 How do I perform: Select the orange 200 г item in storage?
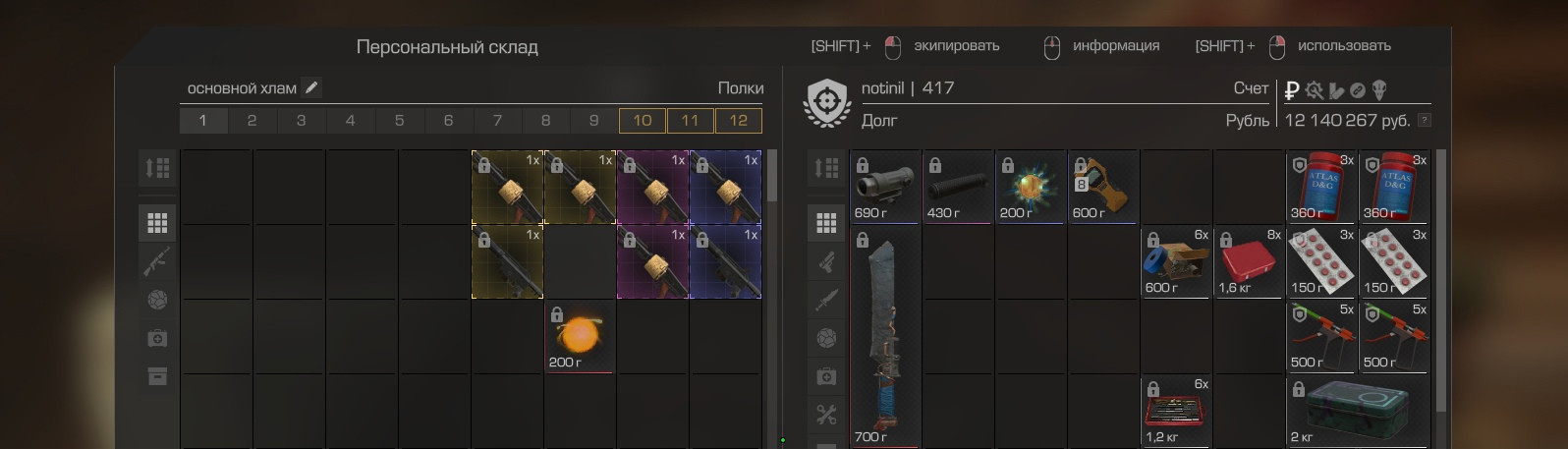[580, 337]
